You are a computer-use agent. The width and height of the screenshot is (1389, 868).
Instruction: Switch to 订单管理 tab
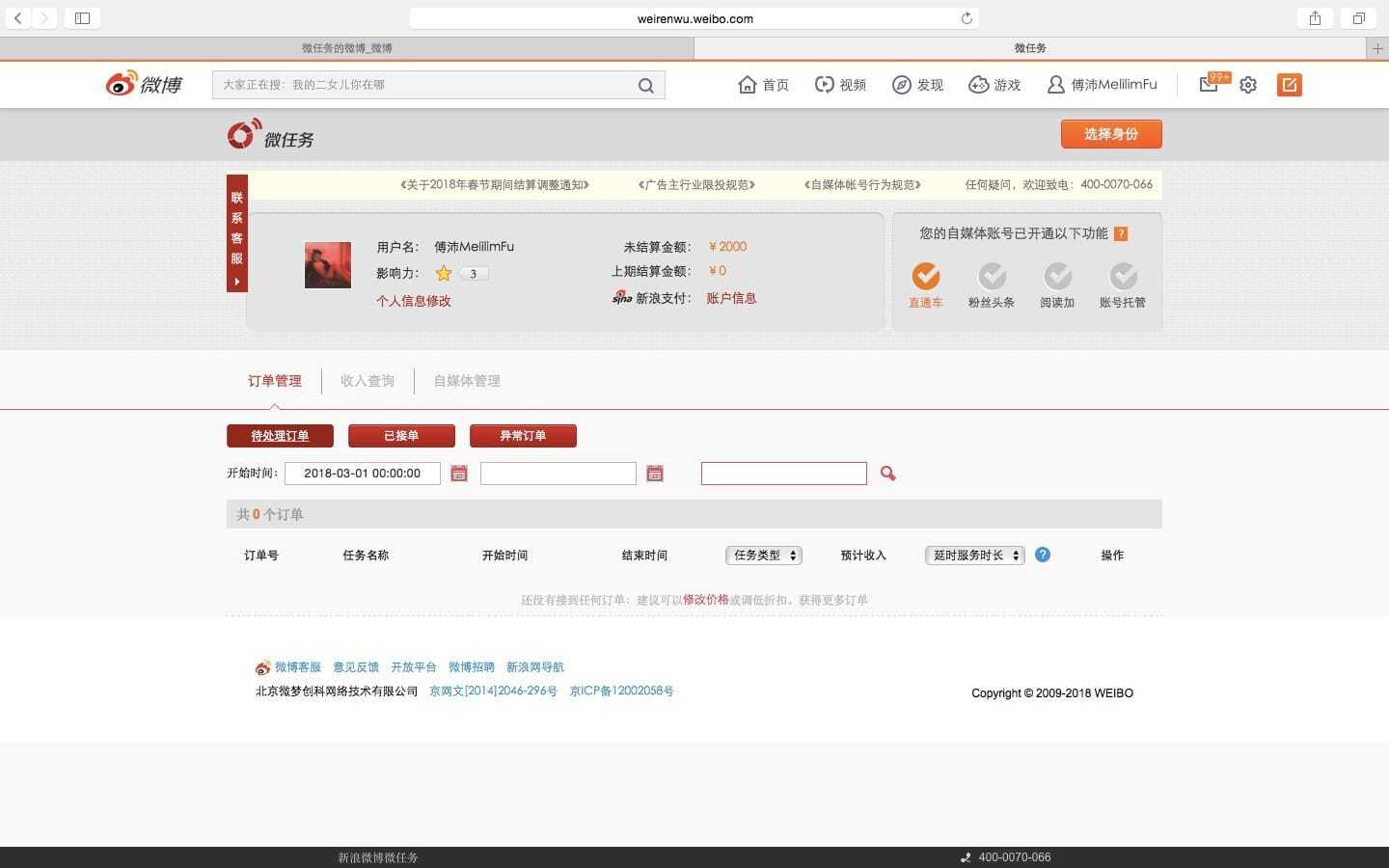tap(275, 381)
